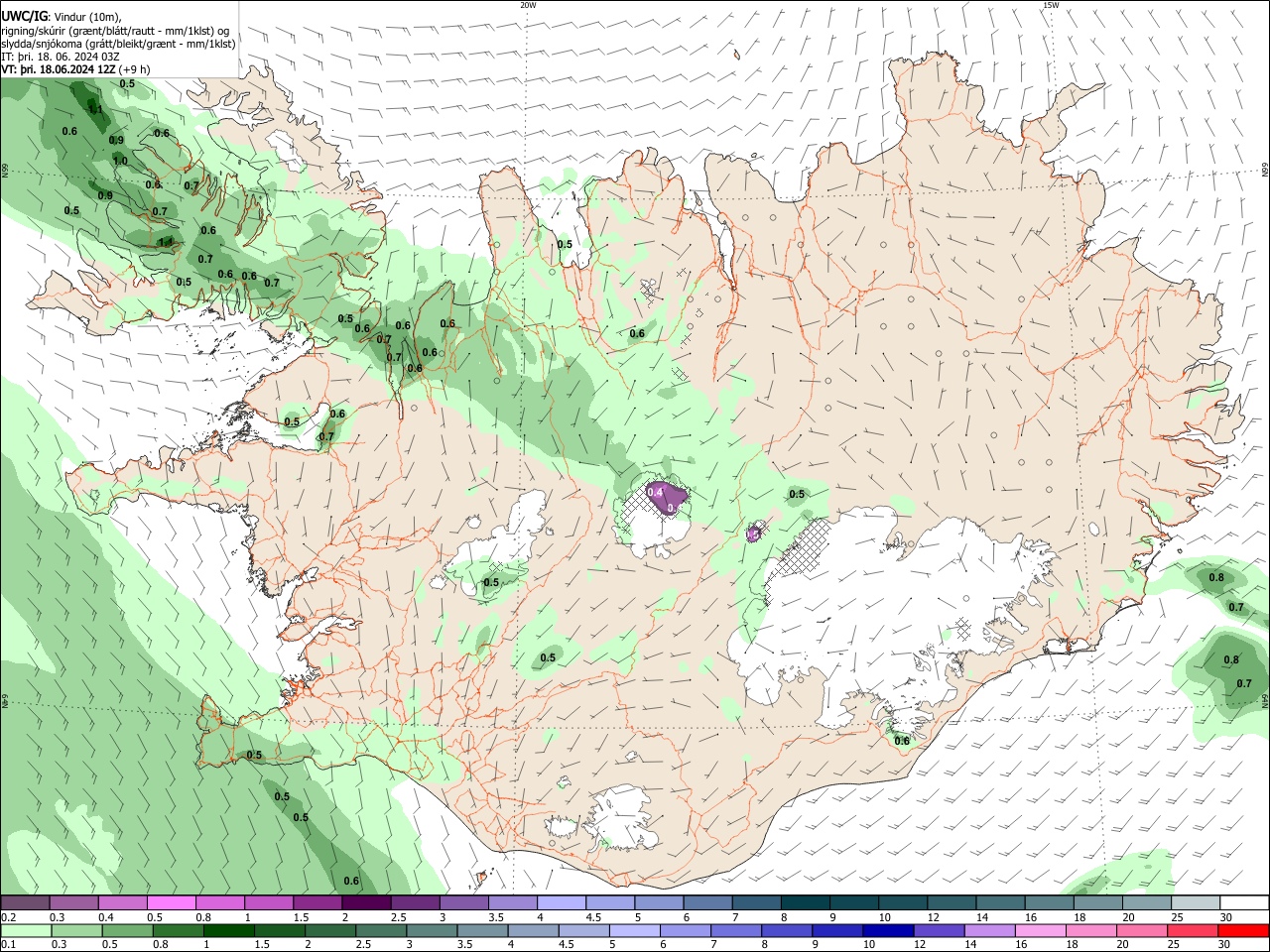Click the '4.5' label on the lower rain scale
The image size is (1270, 952).
pyautogui.click(x=567, y=945)
